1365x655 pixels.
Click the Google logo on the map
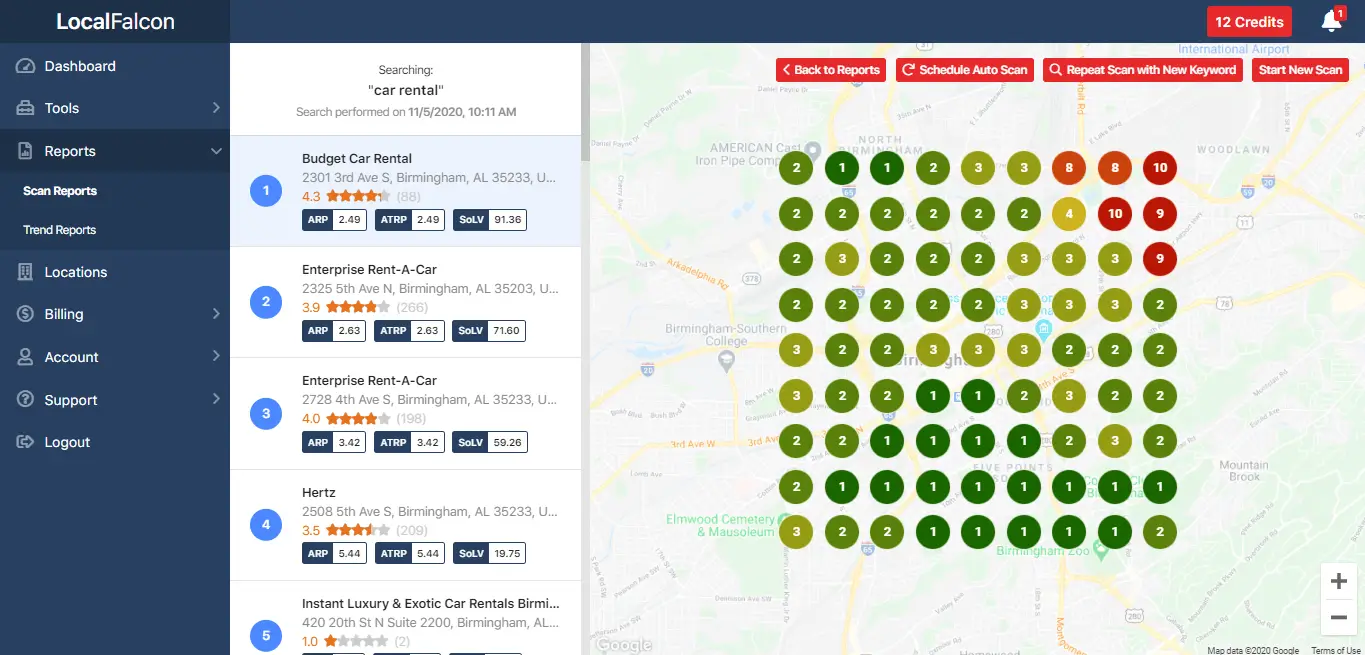pos(623,645)
